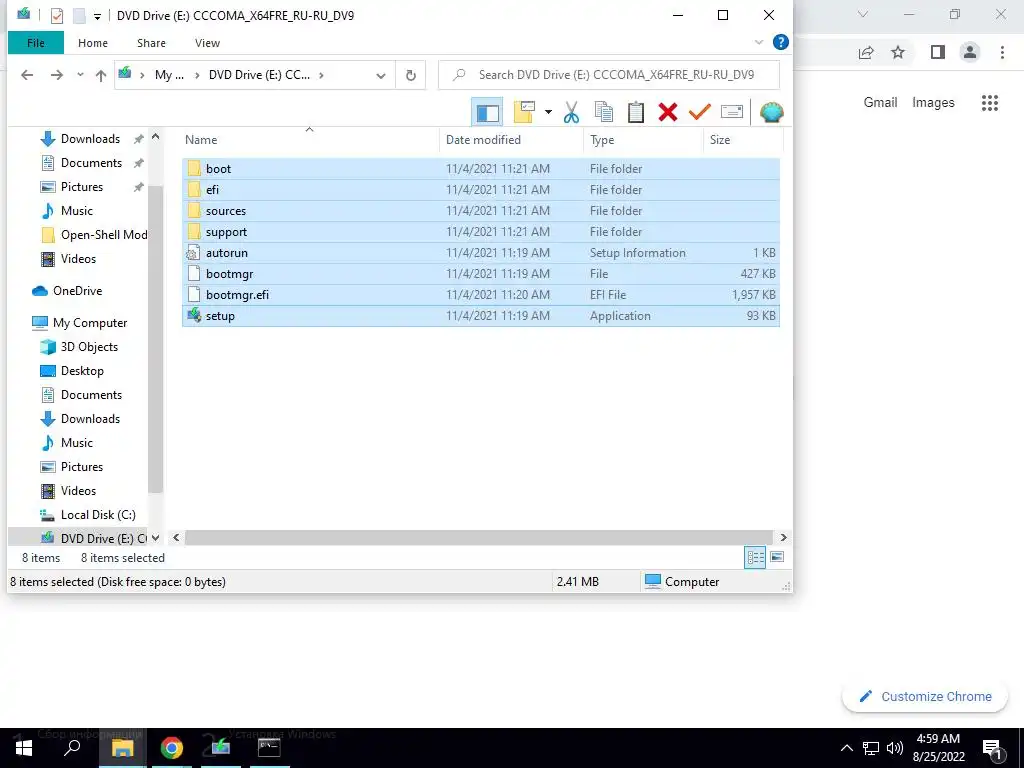Open the File ribbon tab
Screen dimensions: 1024x768
[36, 43]
